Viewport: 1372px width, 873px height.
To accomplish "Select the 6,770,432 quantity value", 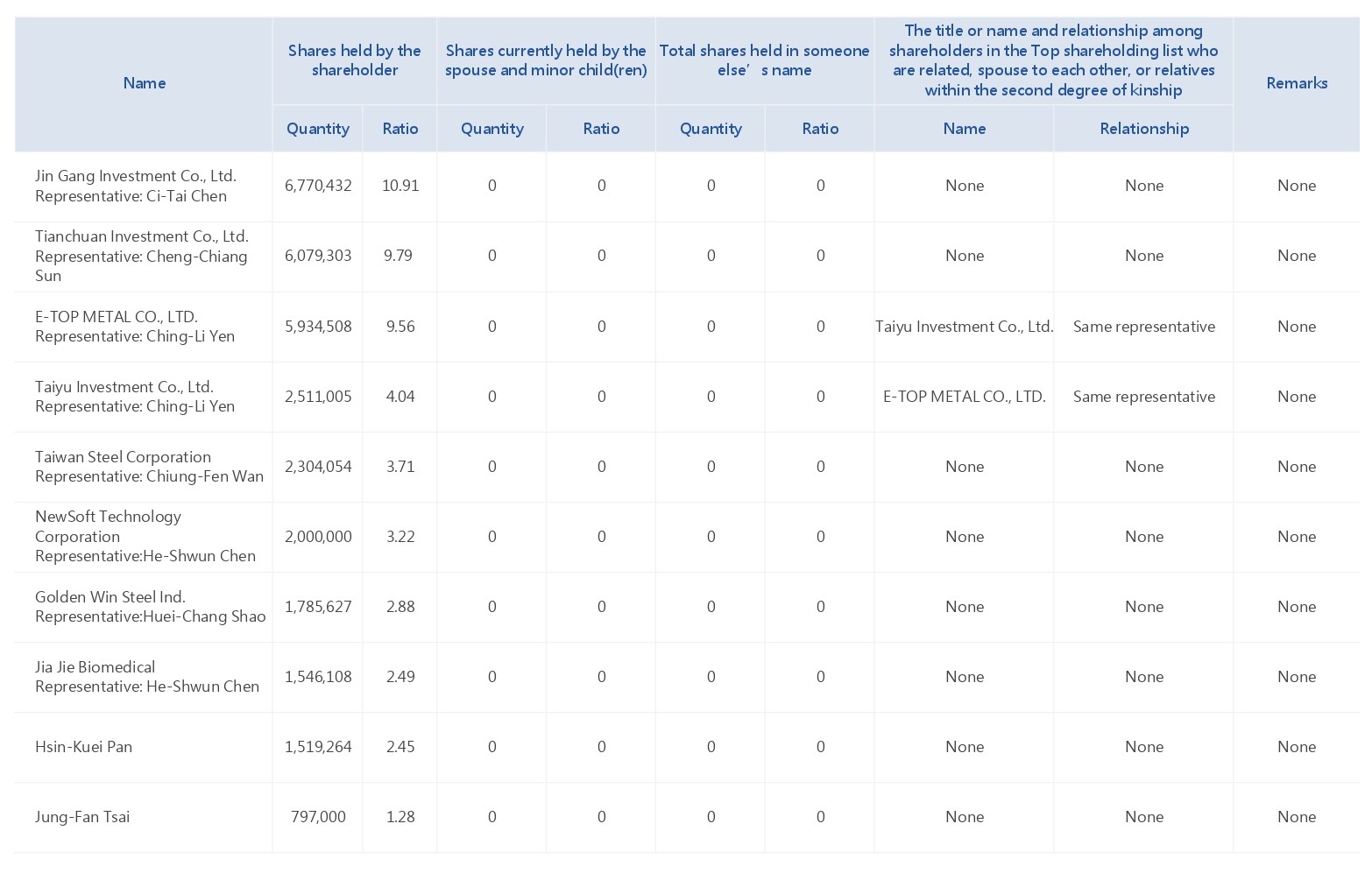I will [318, 186].
